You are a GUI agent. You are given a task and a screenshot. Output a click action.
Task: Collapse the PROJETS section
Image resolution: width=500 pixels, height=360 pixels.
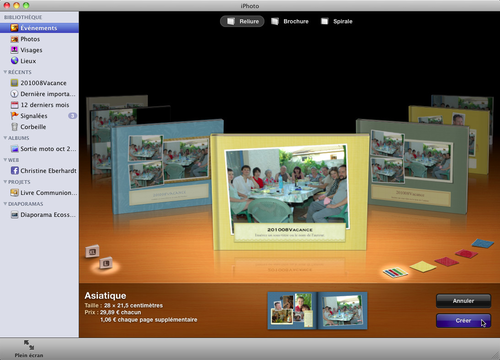5,182
